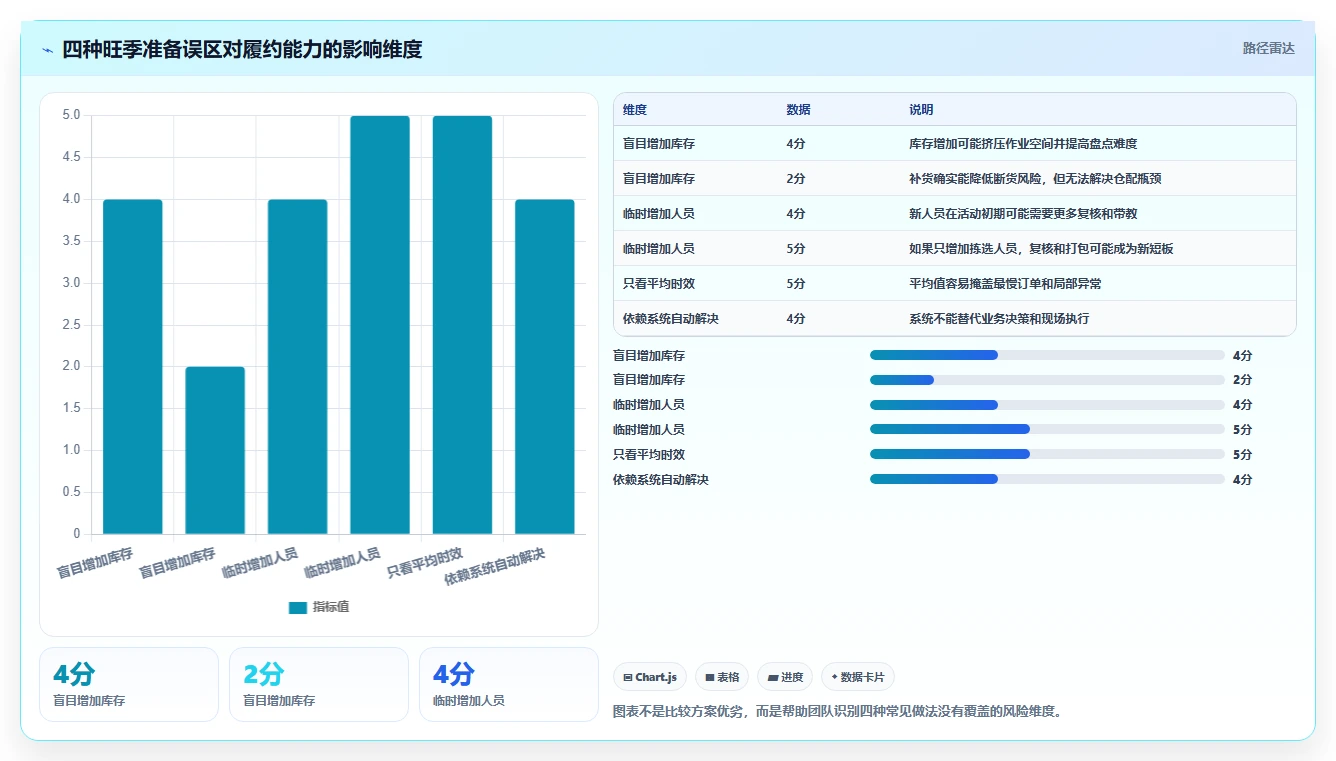
Task: Open the 4分 临时增加人员 data card
Action: coord(509,684)
